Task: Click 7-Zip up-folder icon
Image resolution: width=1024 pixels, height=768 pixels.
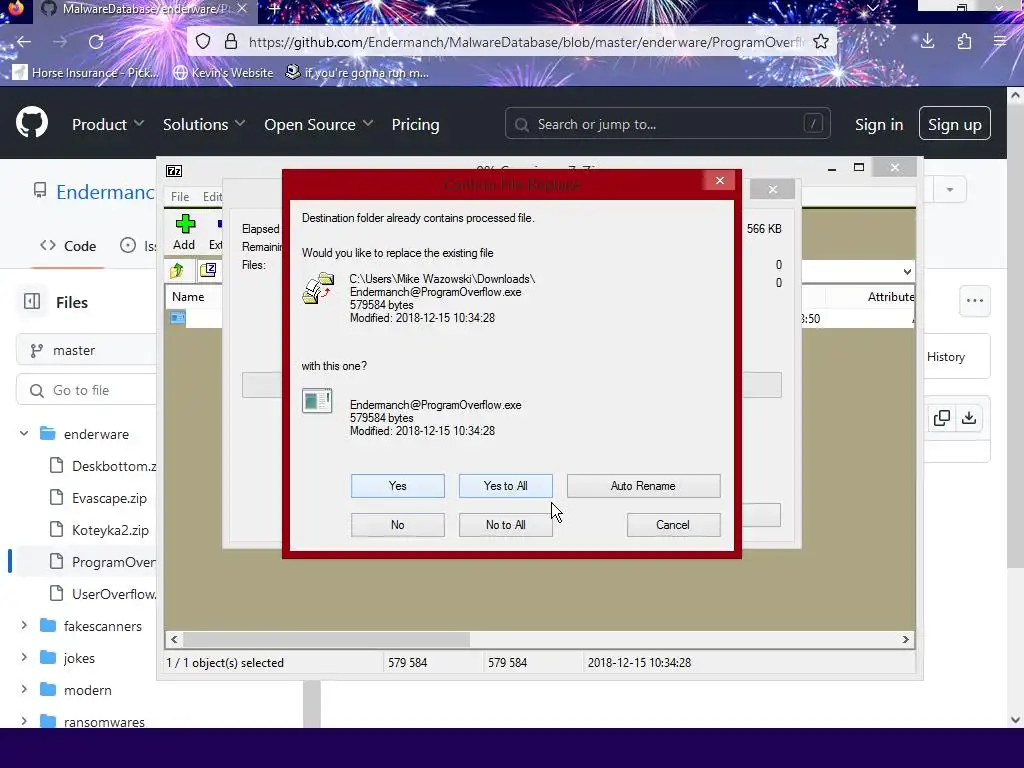Action: [176, 270]
